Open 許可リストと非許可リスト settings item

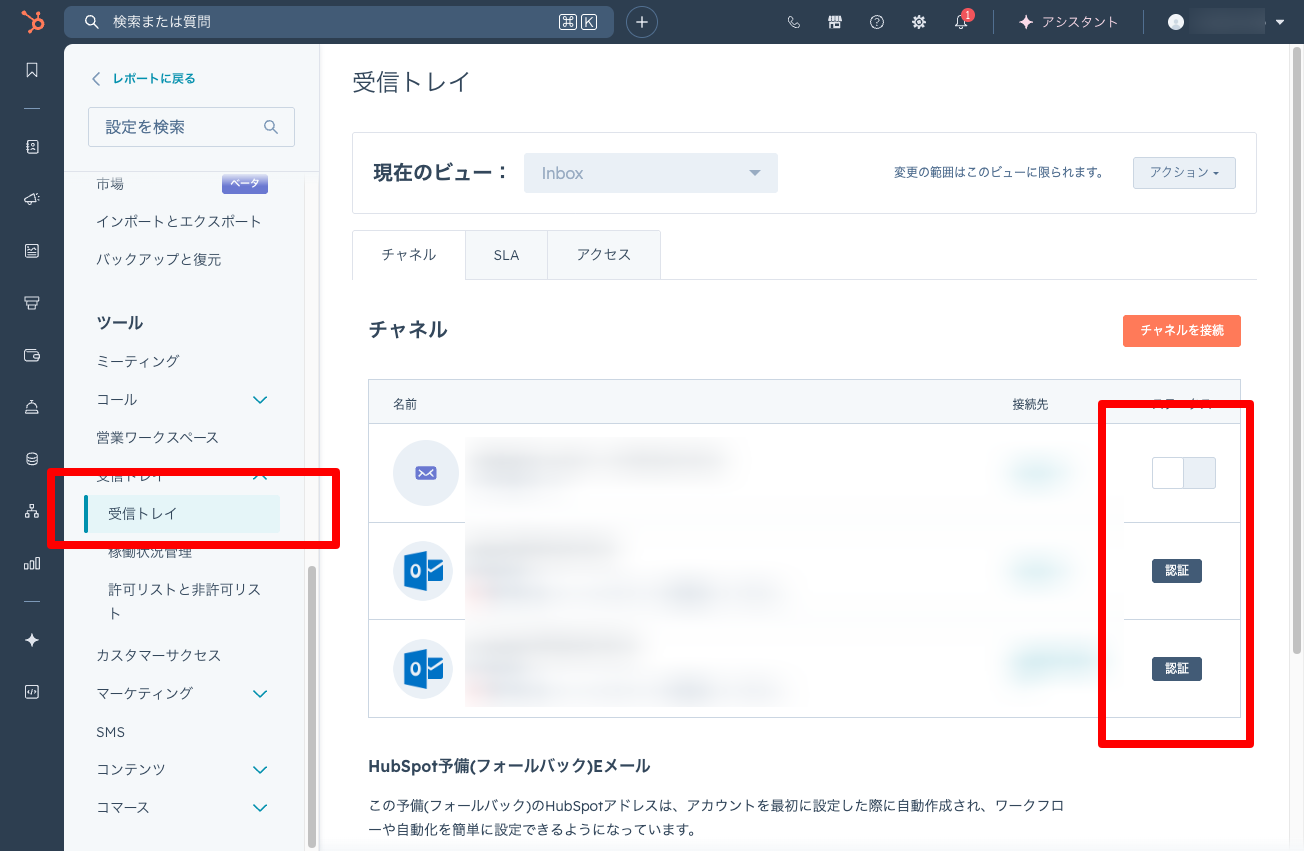[184, 601]
